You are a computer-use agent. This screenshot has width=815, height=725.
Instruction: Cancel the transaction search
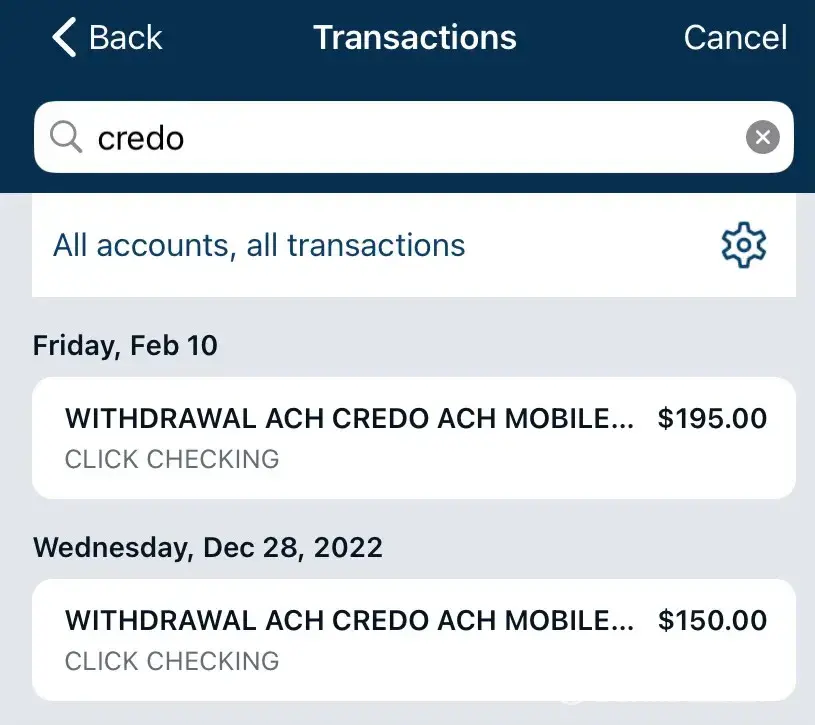[x=735, y=38]
